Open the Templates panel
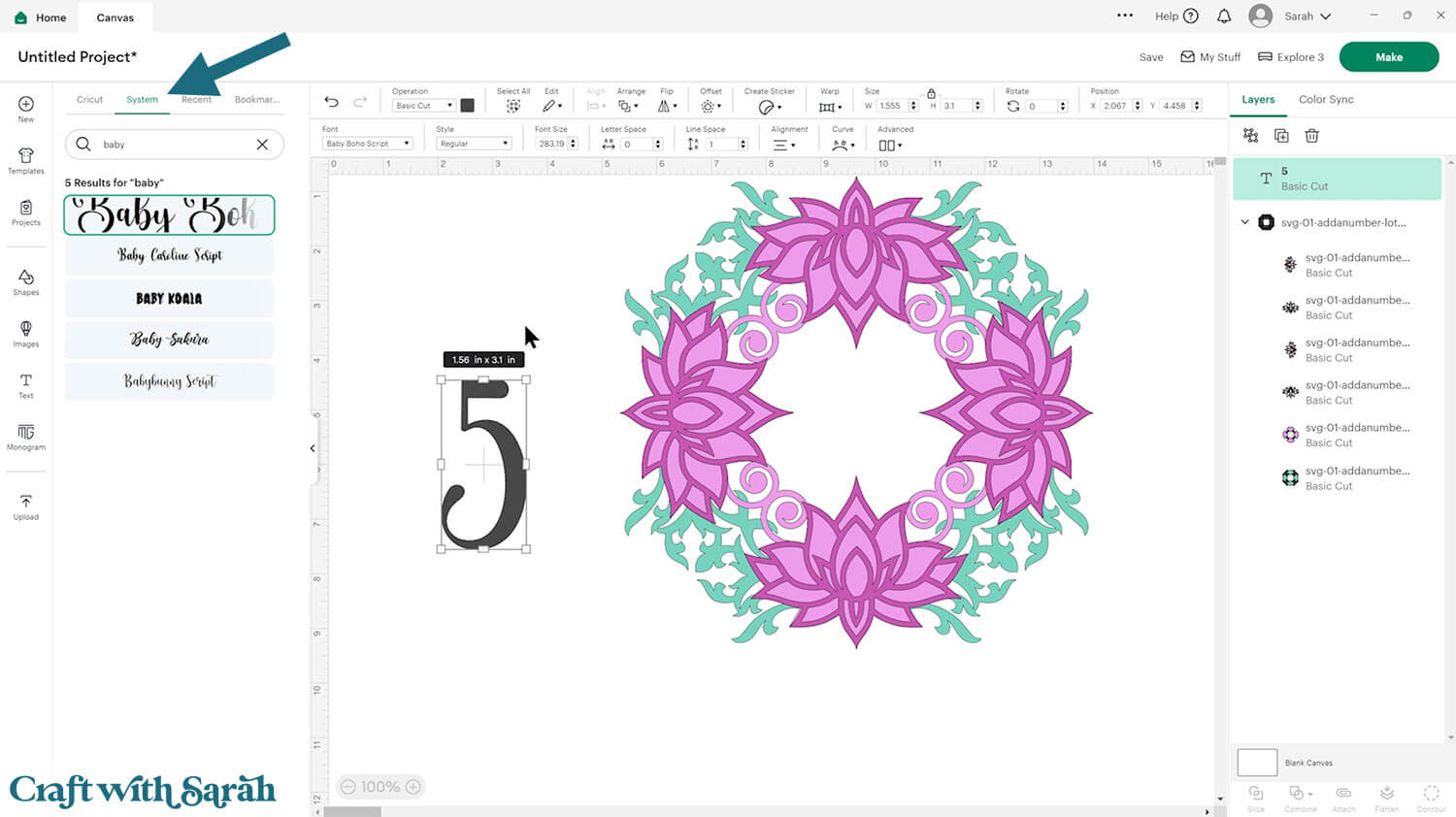 (26, 160)
